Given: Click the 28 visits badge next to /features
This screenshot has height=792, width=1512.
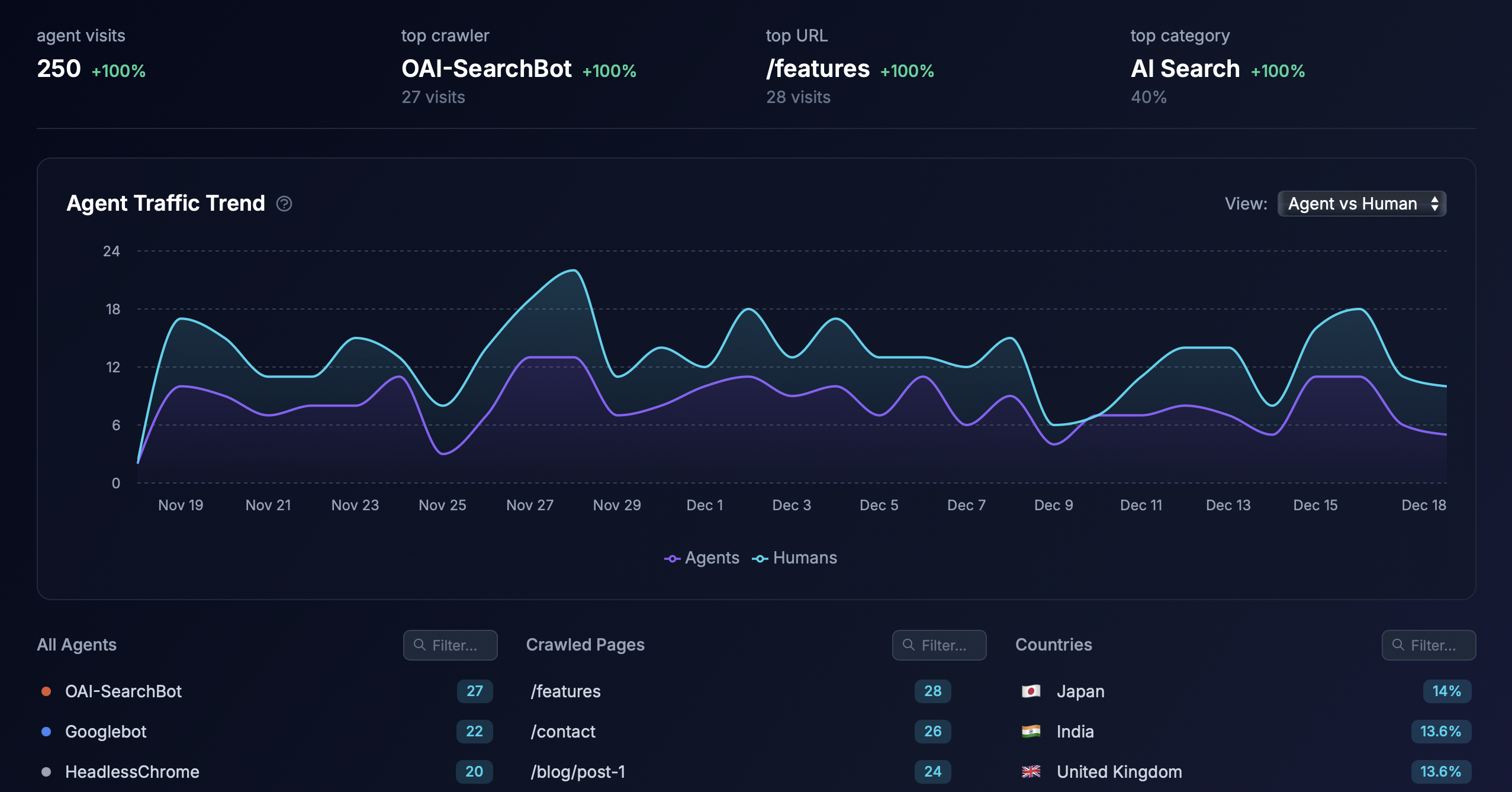Looking at the screenshot, I should (932, 691).
